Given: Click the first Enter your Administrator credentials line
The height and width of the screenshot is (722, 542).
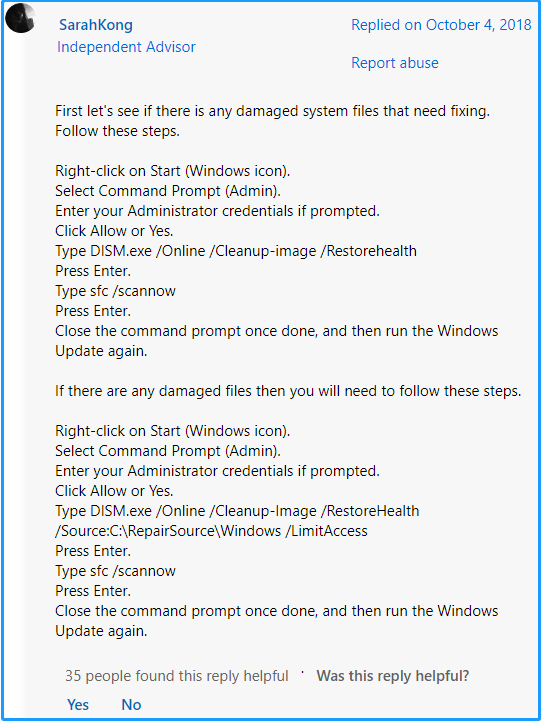Looking at the screenshot, I should click(217, 211).
